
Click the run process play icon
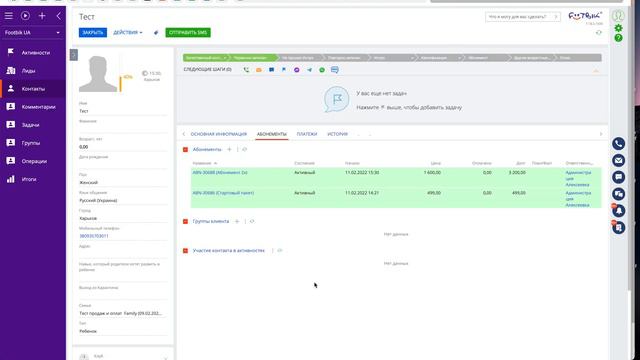[x=25, y=16]
